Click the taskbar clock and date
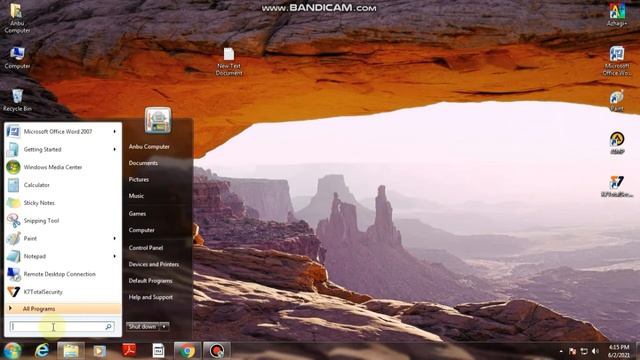The image size is (640, 360). [x=619, y=351]
